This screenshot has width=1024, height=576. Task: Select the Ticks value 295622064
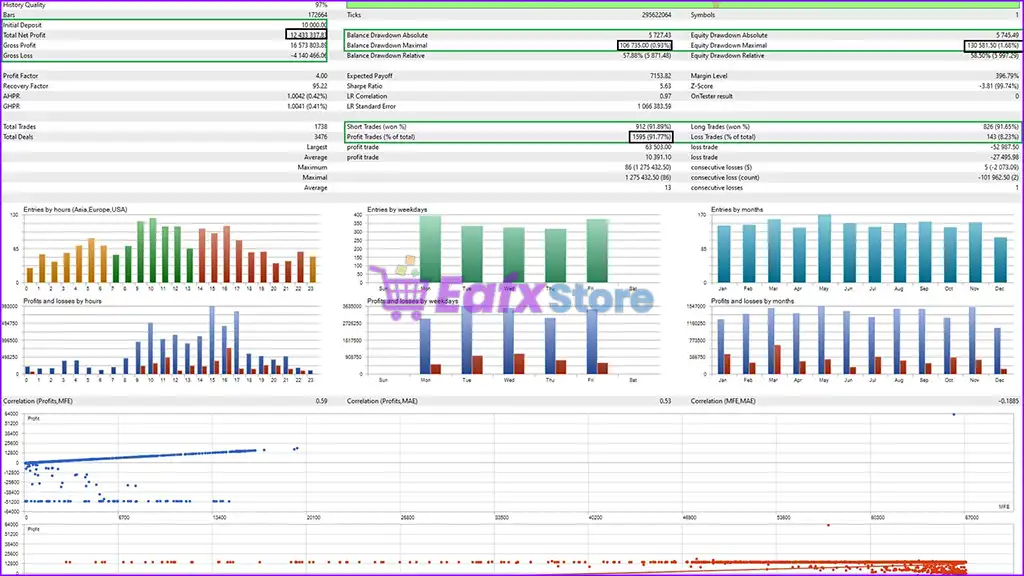click(656, 15)
